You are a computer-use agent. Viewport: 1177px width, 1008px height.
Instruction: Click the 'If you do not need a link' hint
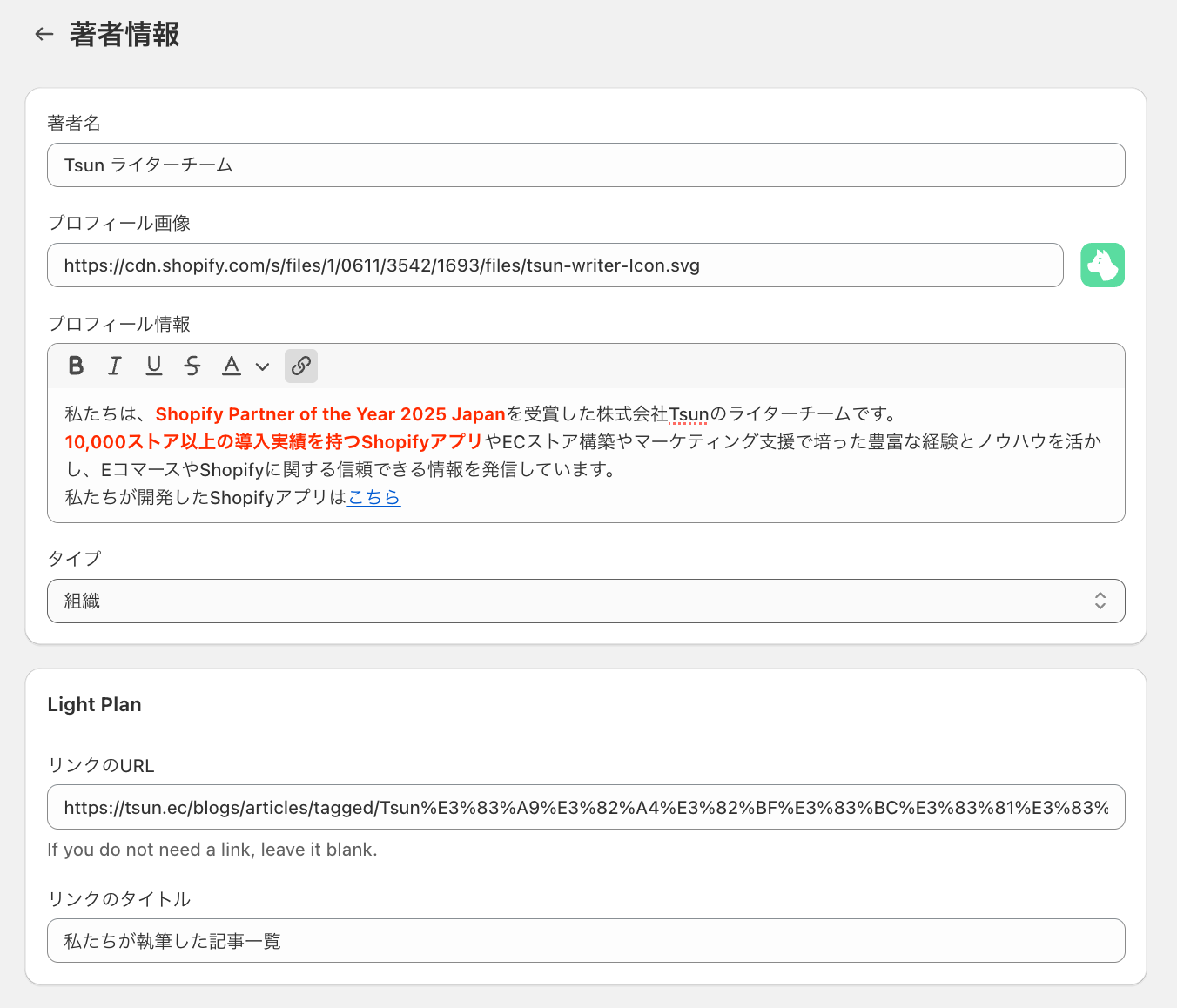(212, 850)
